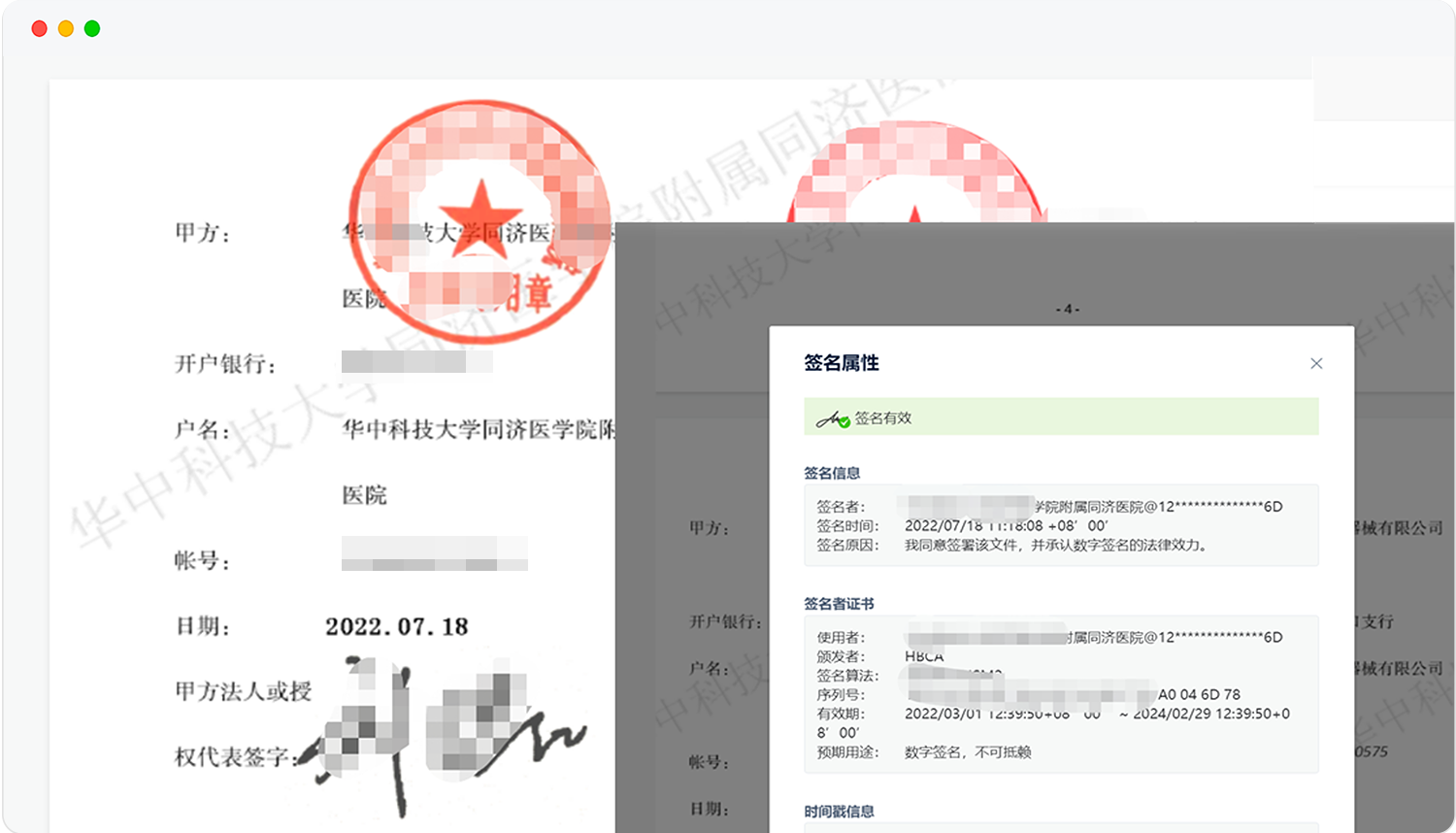Screen dimensions: 1456x833
Task: Click the 签名有效 status text
Action: 883,418
